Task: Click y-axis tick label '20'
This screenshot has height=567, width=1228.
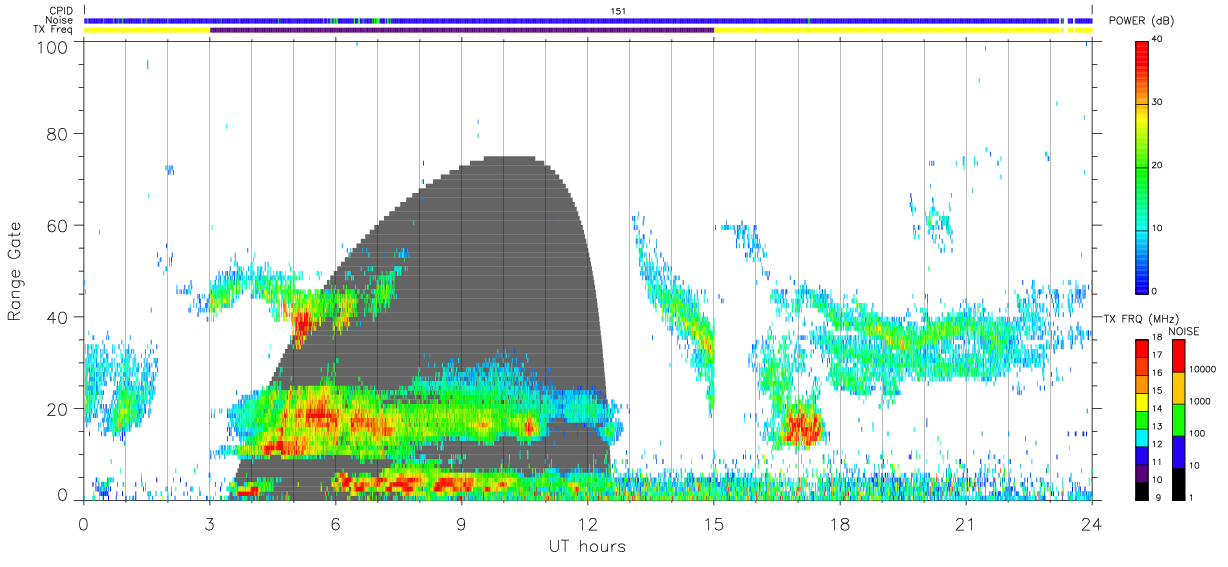Action: 59,408
